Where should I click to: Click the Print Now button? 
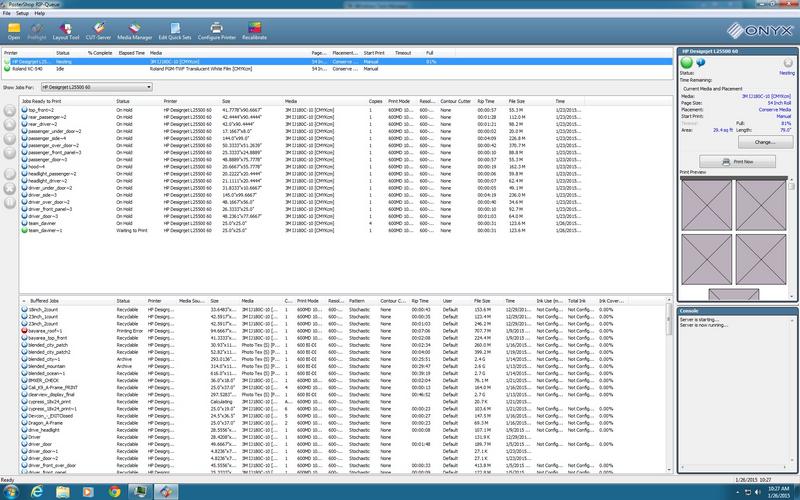[x=737, y=161]
